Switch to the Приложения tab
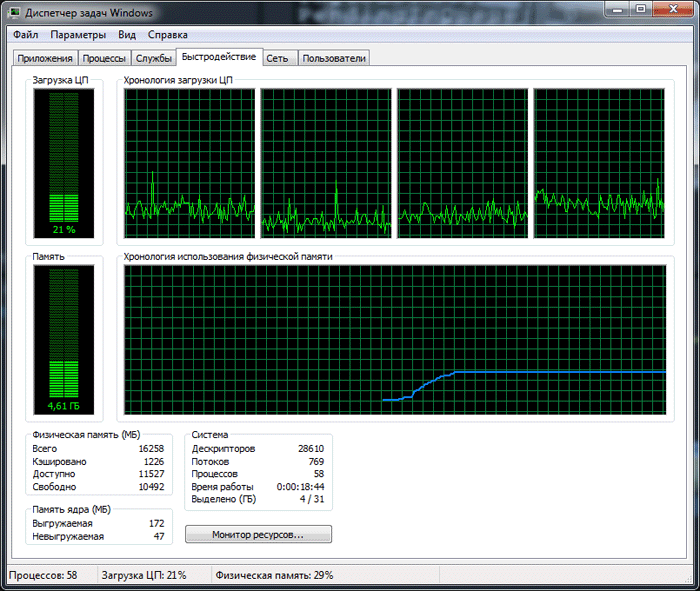700x591 pixels. click(x=45, y=58)
